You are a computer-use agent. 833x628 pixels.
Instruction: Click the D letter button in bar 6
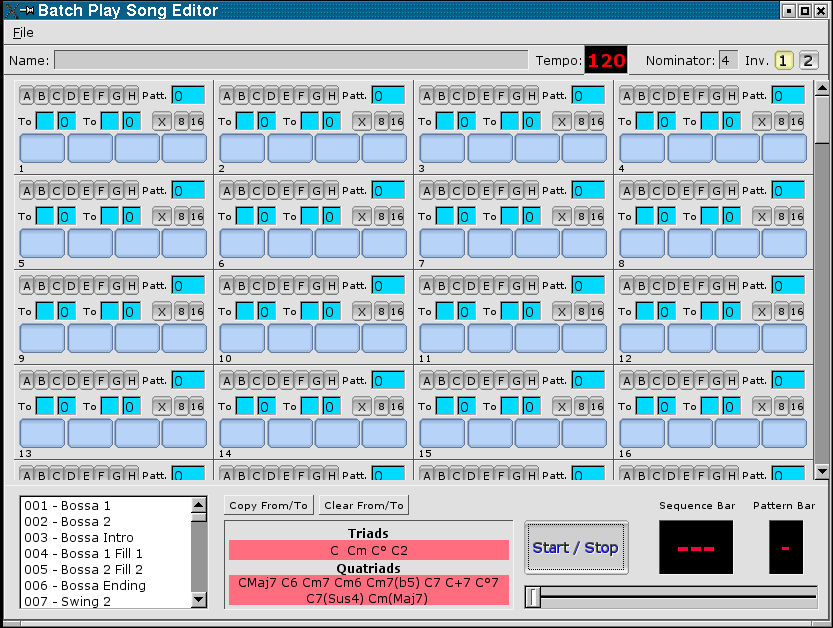[x=271, y=191]
